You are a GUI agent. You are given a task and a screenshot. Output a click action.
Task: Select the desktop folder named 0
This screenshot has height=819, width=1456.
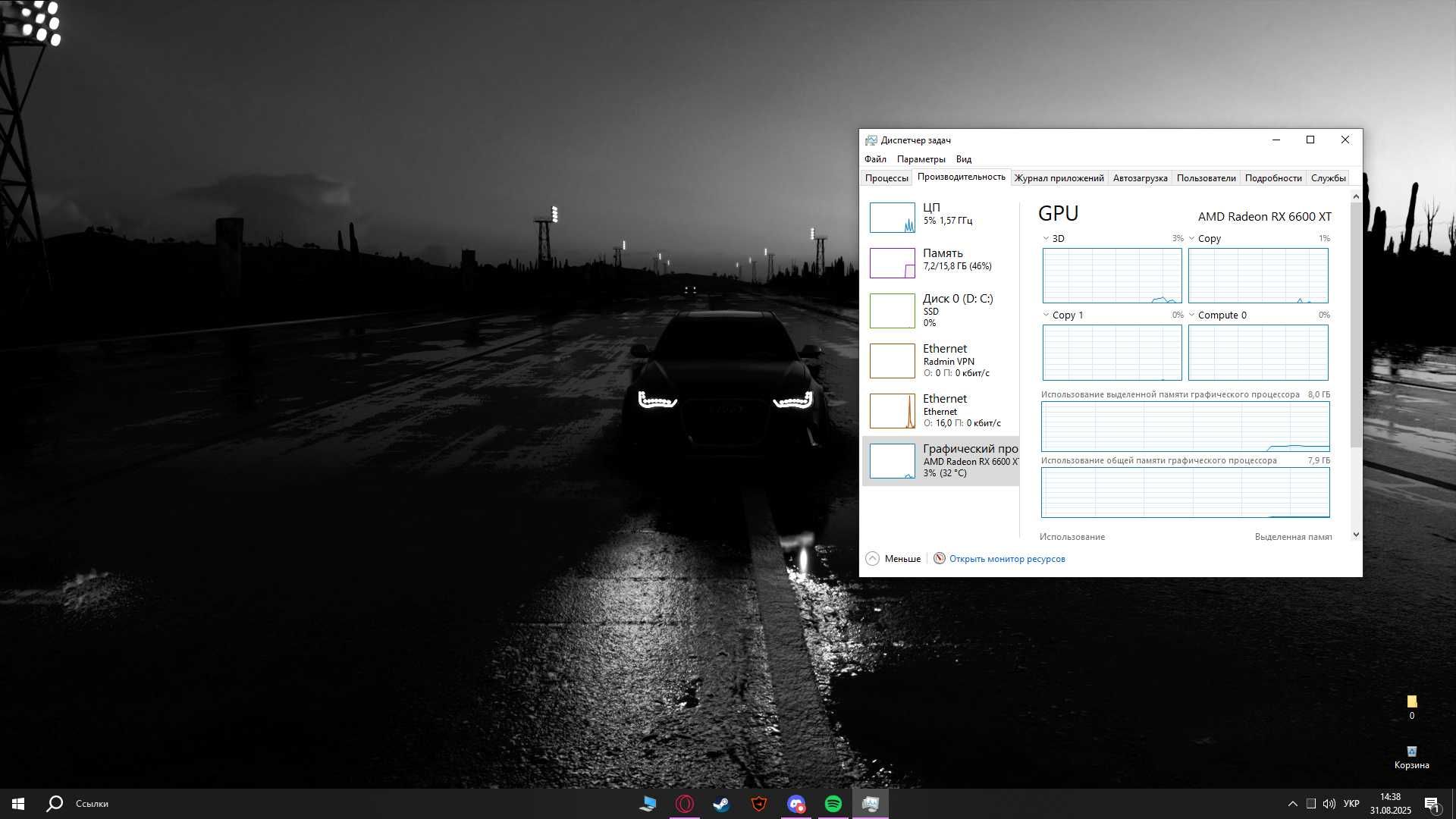[1411, 708]
